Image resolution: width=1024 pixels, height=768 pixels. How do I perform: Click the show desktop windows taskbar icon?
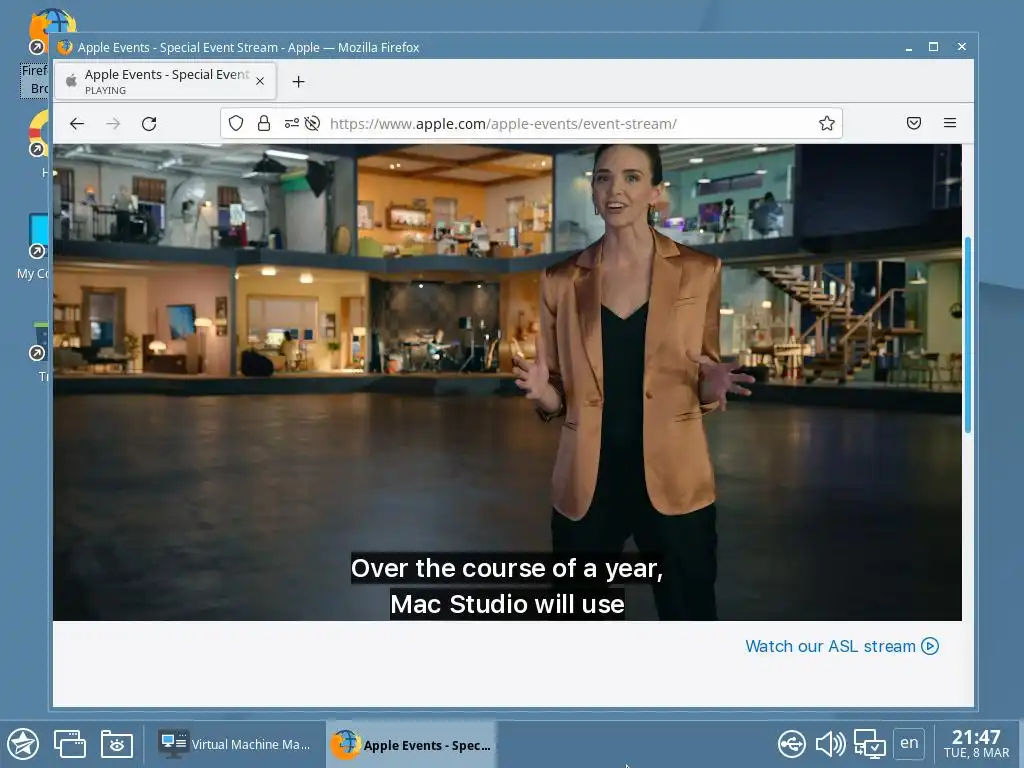pyautogui.click(x=70, y=744)
